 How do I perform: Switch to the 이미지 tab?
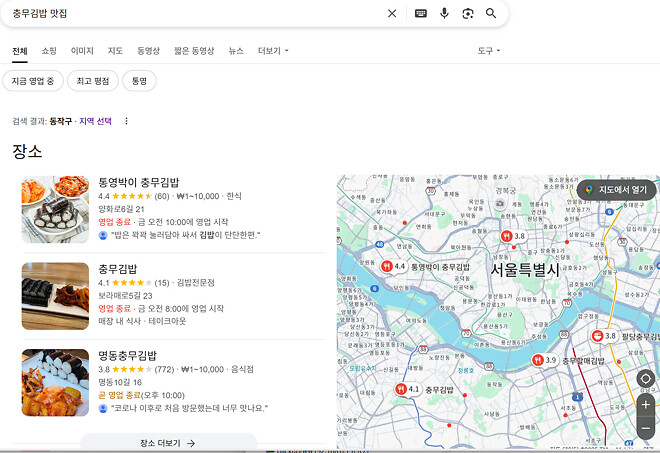click(82, 51)
